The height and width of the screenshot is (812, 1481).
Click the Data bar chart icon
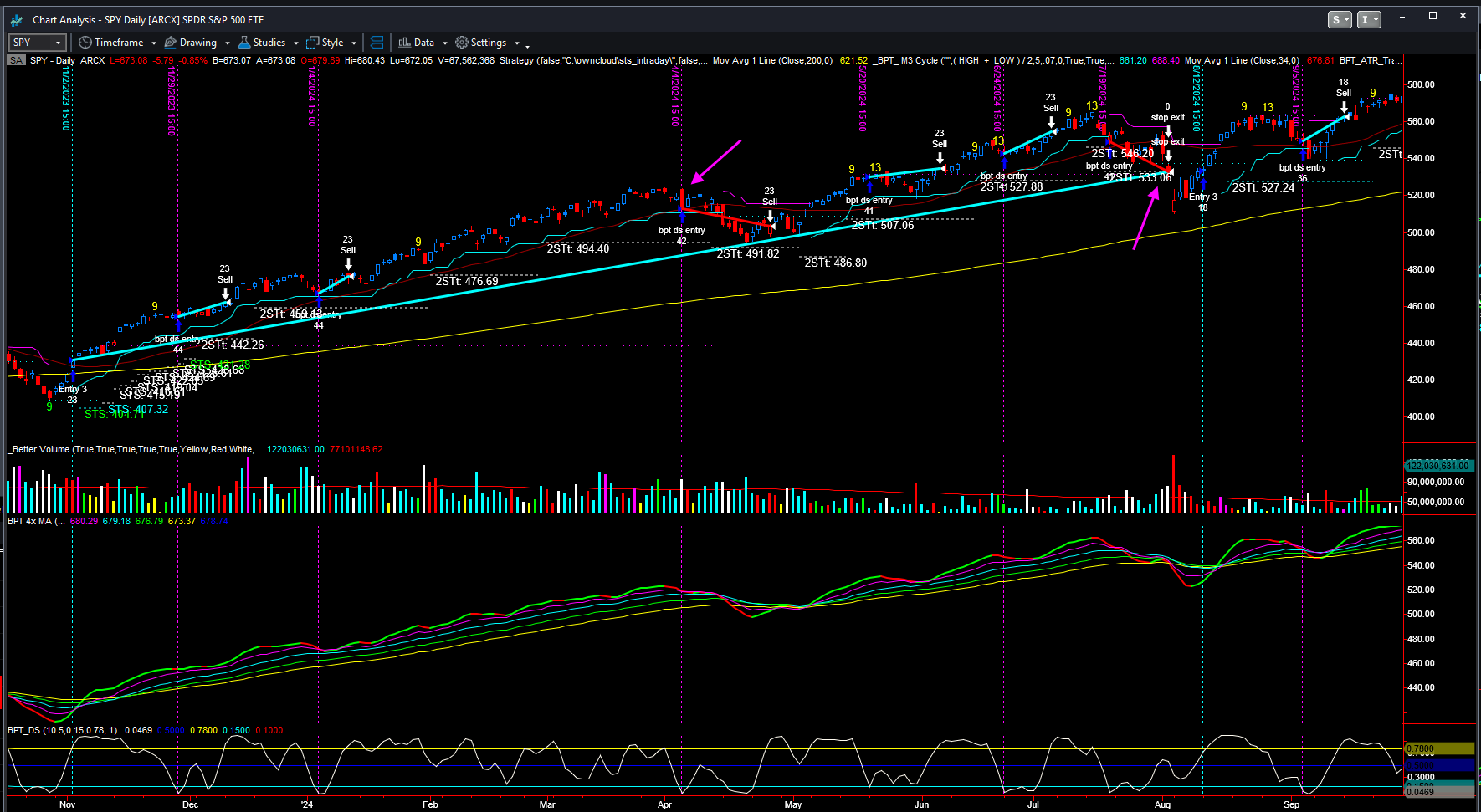pos(405,43)
